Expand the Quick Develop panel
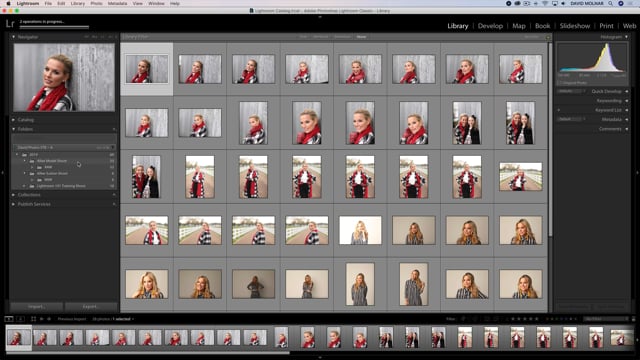Image resolution: width=640 pixels, height=360 pixels. 627,91
